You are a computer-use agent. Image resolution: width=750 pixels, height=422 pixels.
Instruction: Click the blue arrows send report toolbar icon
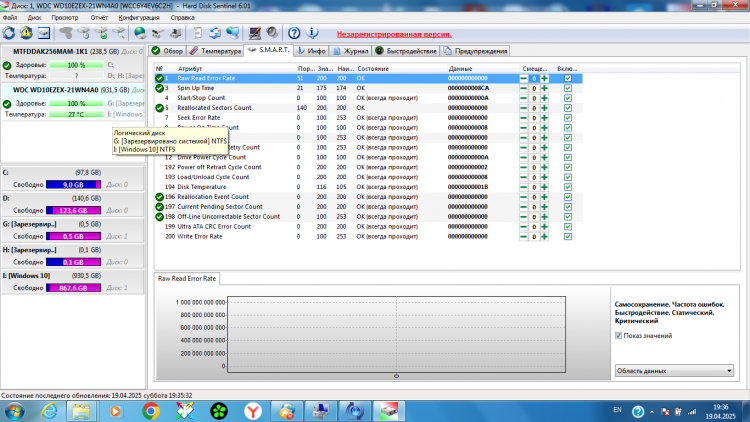coord(215,33)
